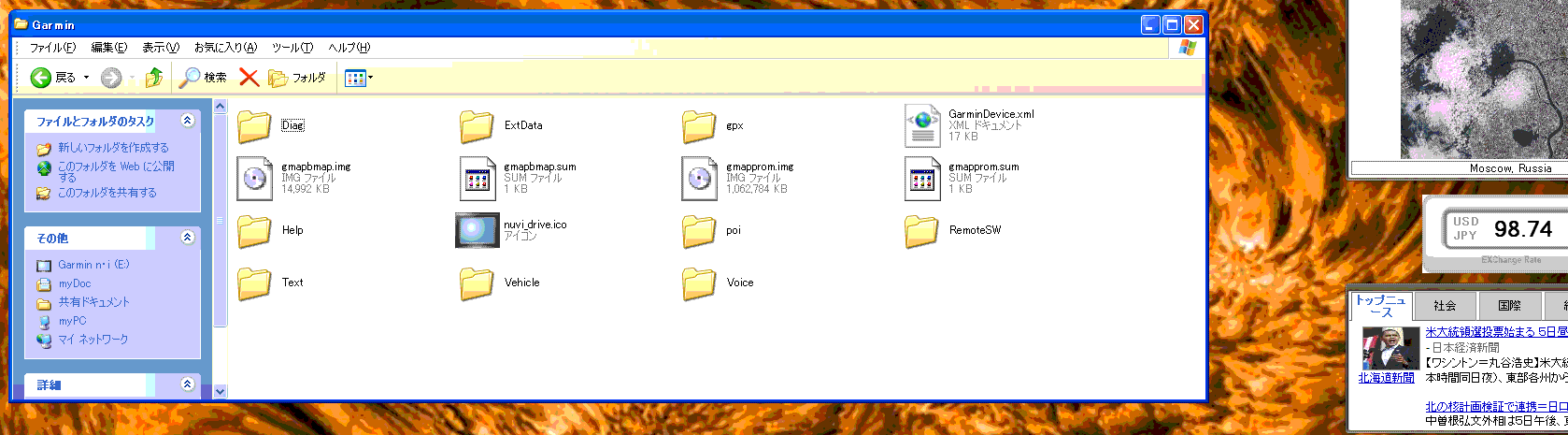Open マイ ネットワーク link
This screenshot has width=1568, height=435.
93,340
